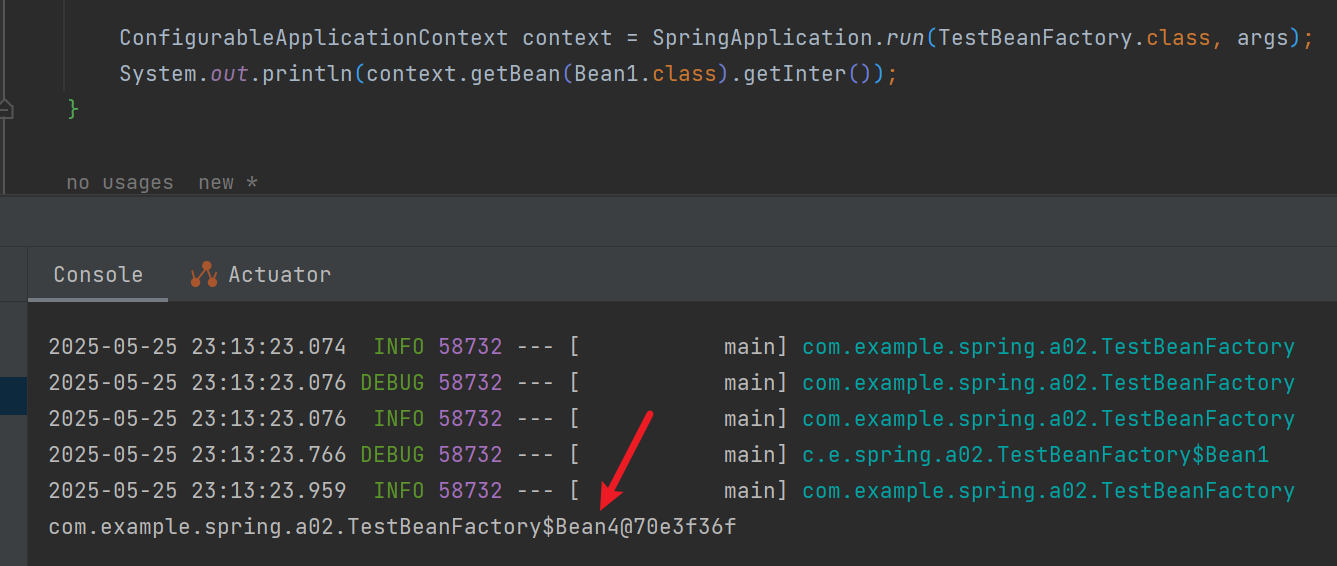Click the 'args' parameter in run call

pos(1263,38)
